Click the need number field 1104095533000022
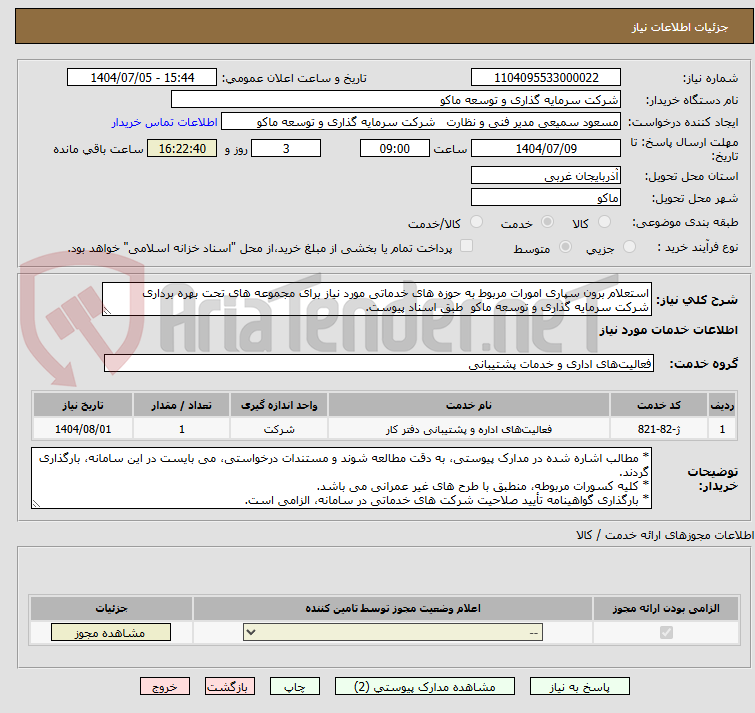 [x=546, y=78]
